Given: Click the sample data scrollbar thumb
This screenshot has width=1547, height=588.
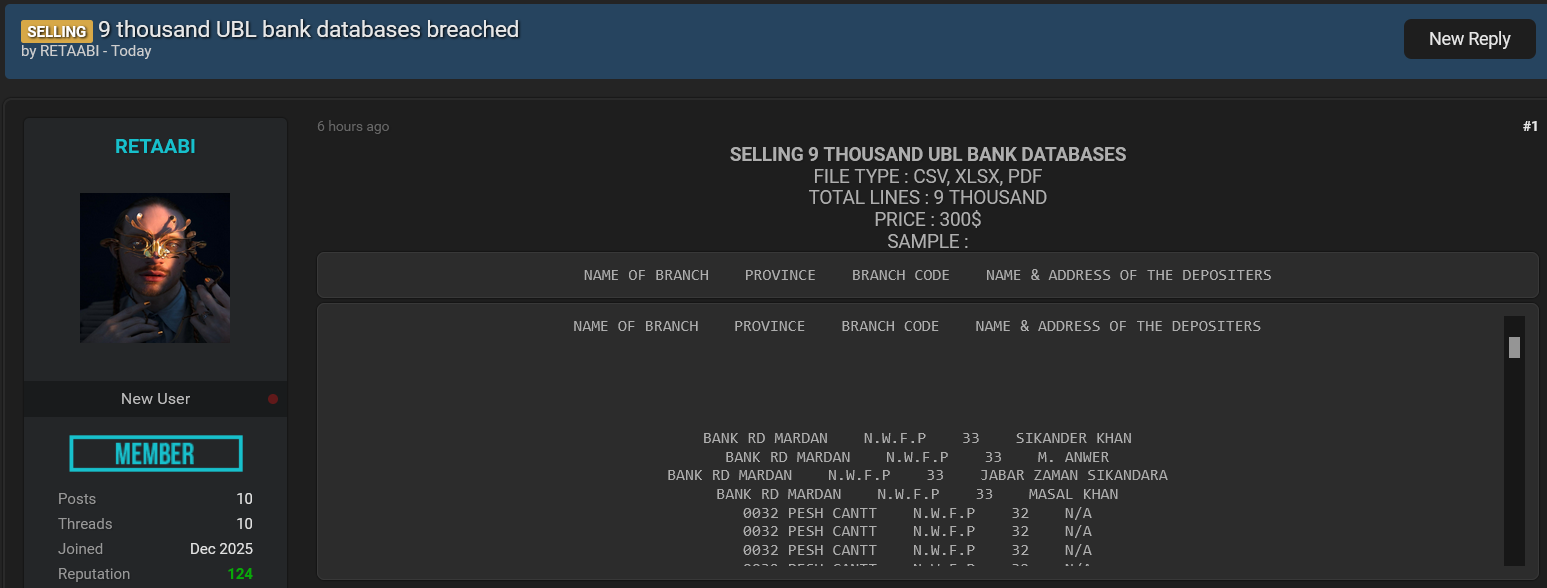Looking at the screenshot, I should tap(1514, 347).
